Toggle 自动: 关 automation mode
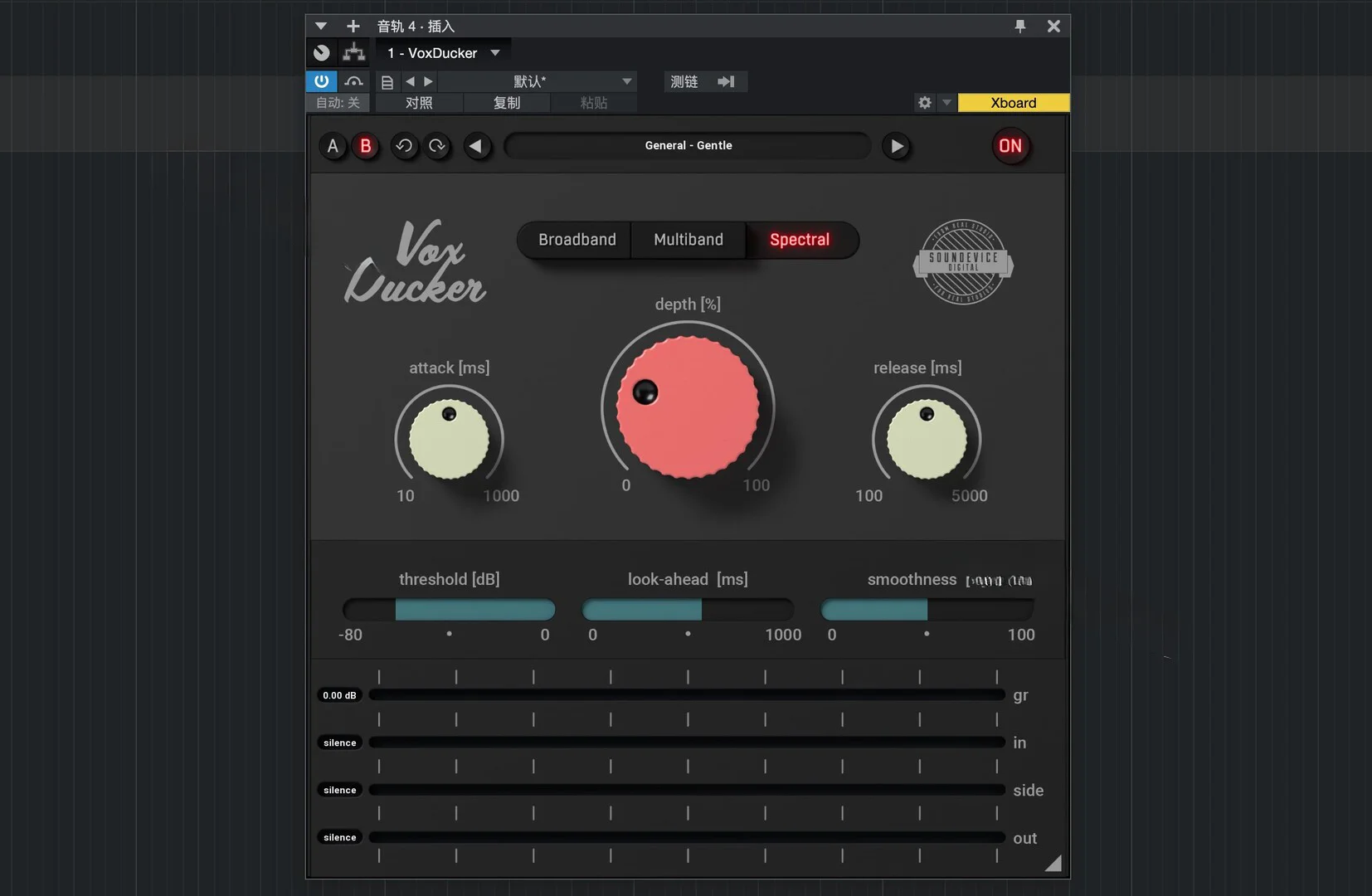The height and width of the screenshot is (896, 1372). point(338,103)
